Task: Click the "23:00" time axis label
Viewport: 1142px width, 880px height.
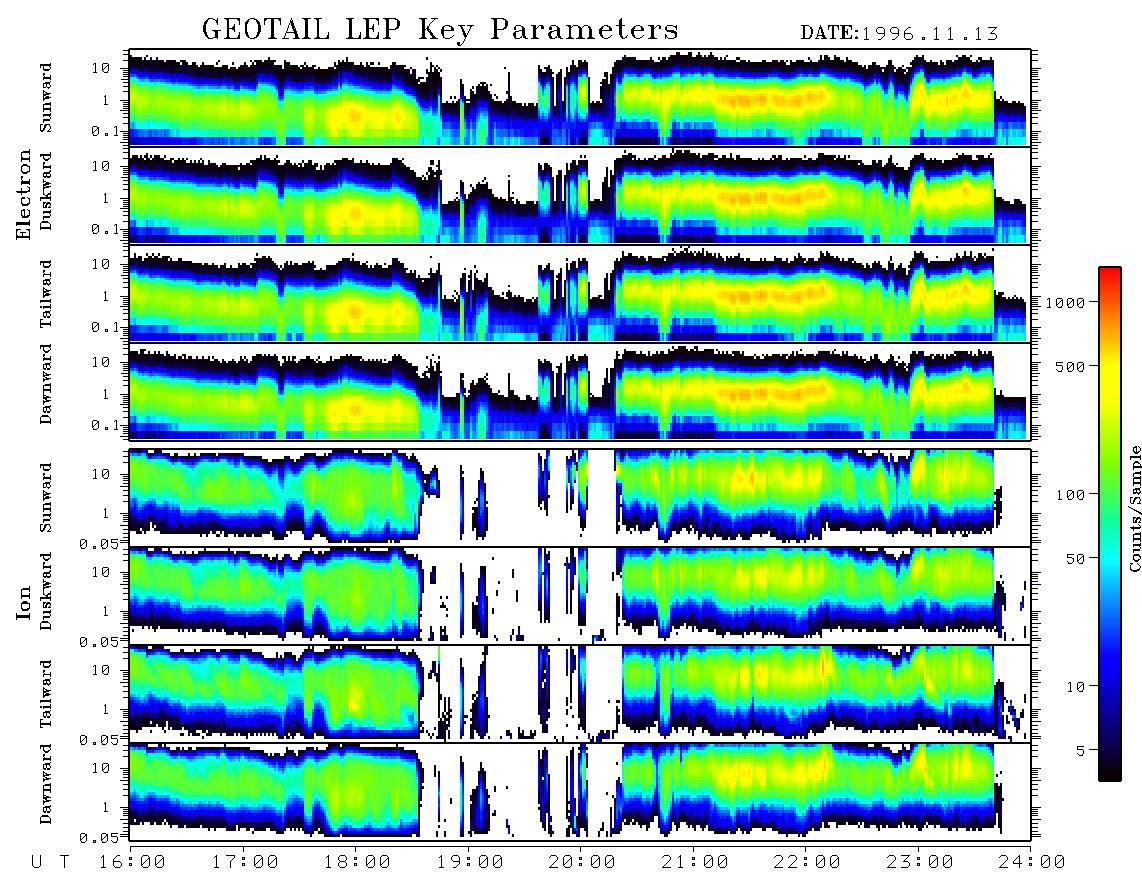Action: pos(920,862)
